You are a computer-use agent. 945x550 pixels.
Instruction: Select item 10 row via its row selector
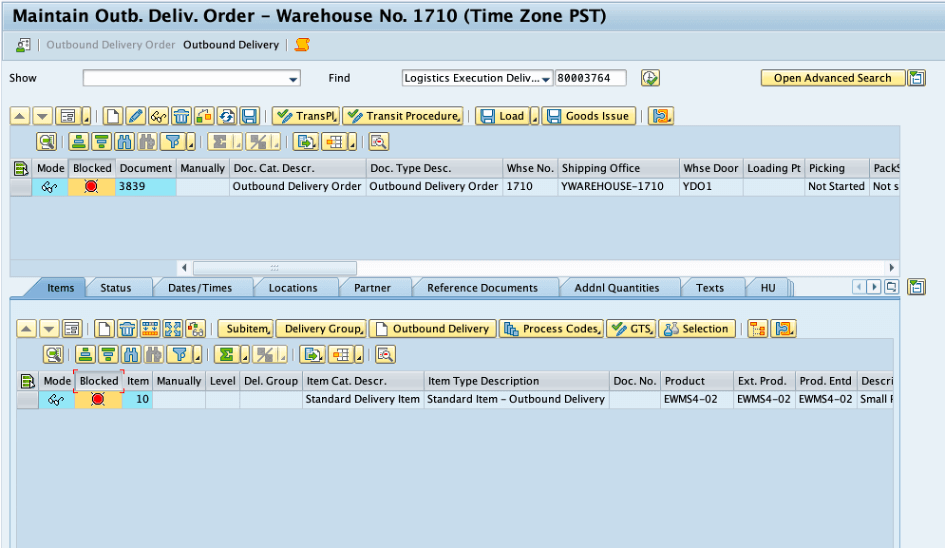[x=28, y=399]
